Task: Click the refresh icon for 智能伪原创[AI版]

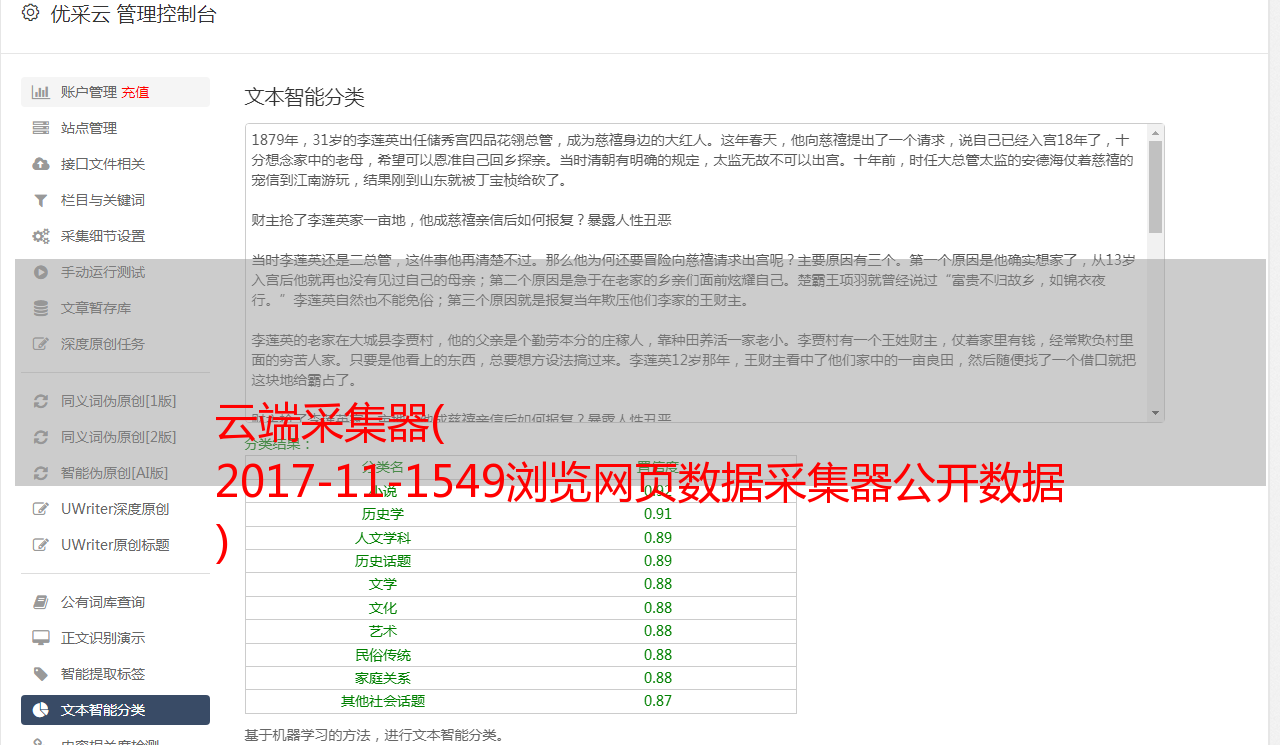Action: pyautogui.click(x=41, y=473)
